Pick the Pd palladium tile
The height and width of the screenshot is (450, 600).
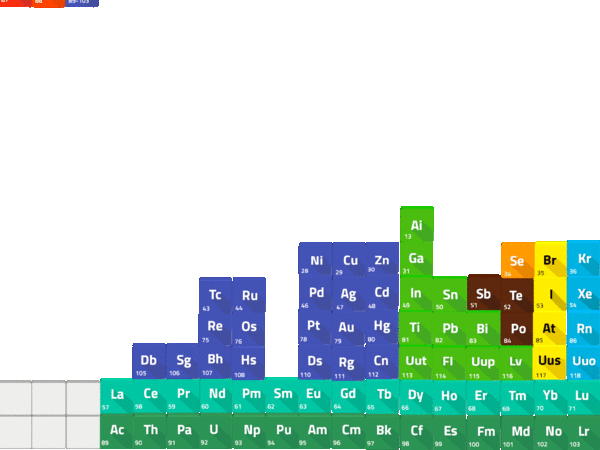click(315, 293)
